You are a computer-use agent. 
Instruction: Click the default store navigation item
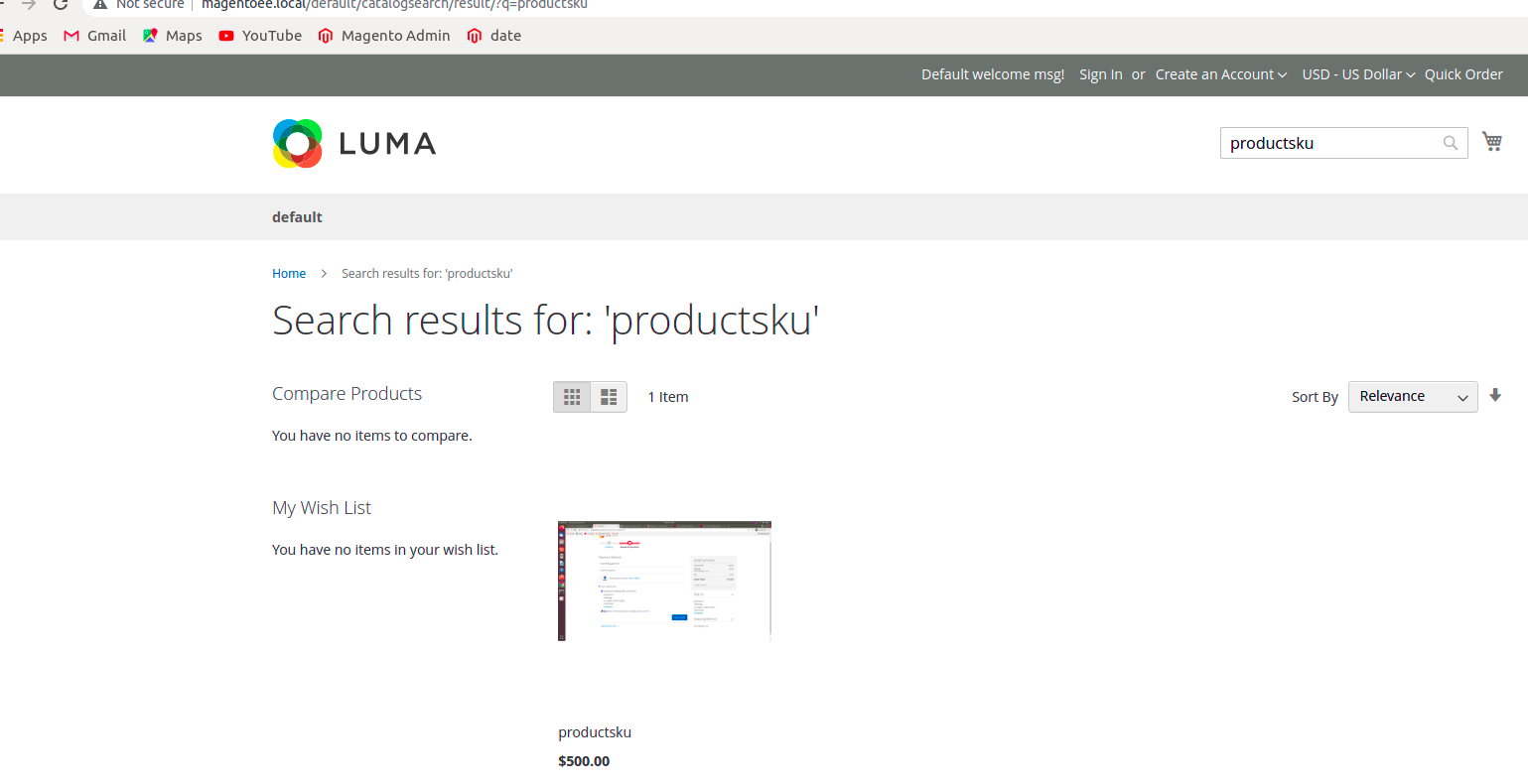tap(297, 216)
